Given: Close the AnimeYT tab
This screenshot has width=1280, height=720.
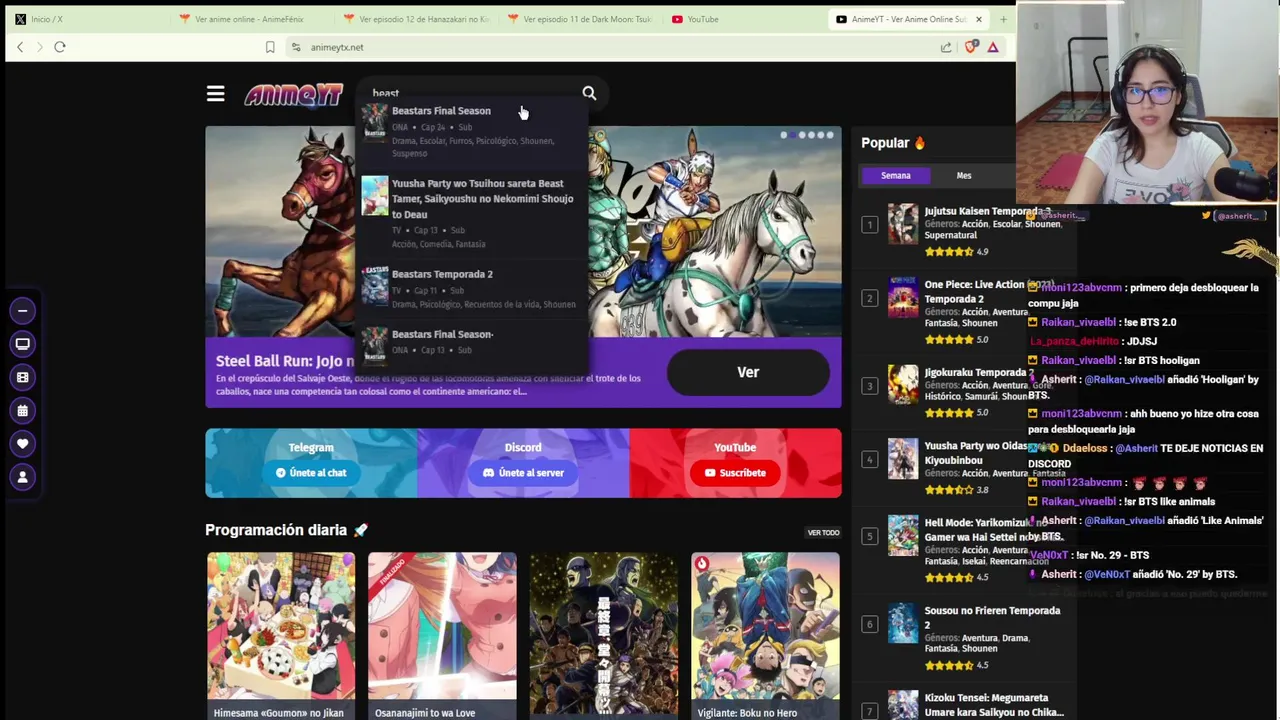Looking at the screenshot, I should tap(979, 19).
